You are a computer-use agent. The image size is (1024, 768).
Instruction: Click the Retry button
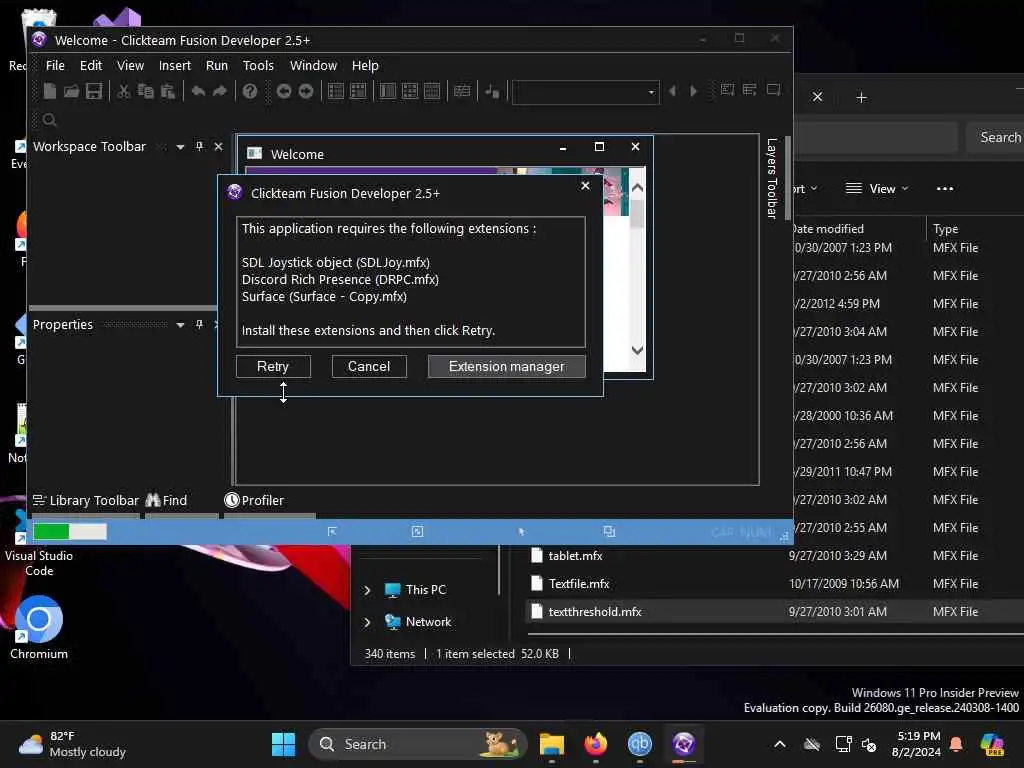[273, 366]
